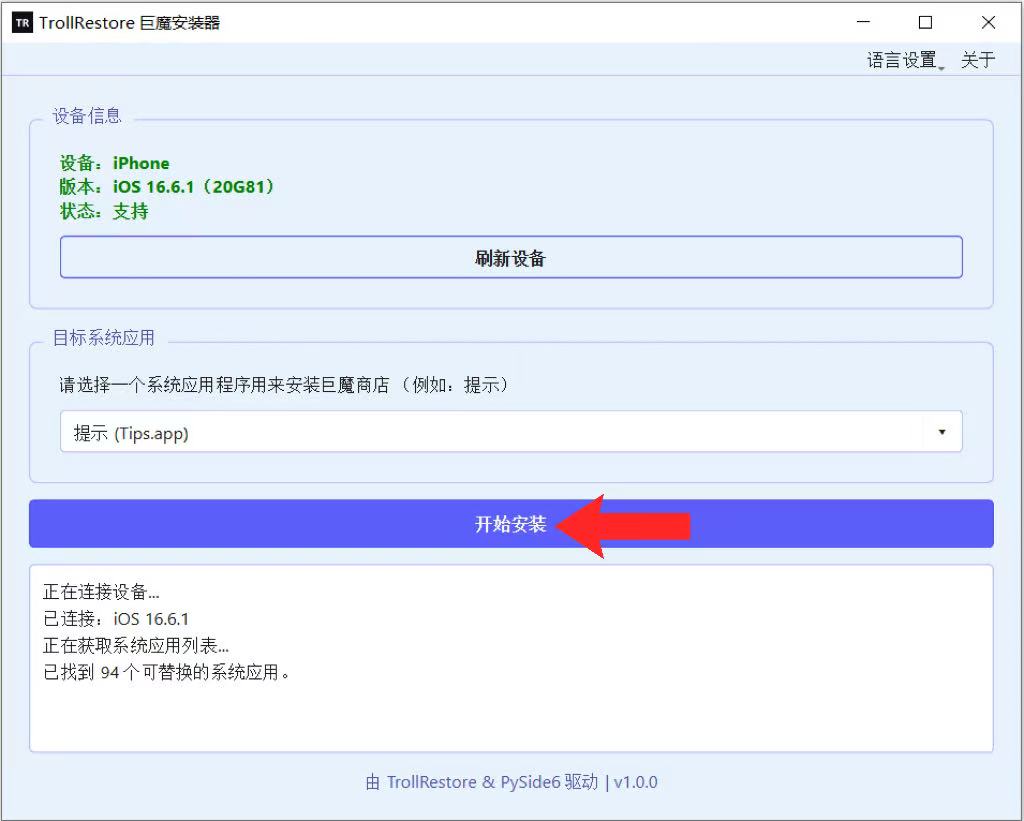Minimize the TrollRestore window

coord(863,22)
